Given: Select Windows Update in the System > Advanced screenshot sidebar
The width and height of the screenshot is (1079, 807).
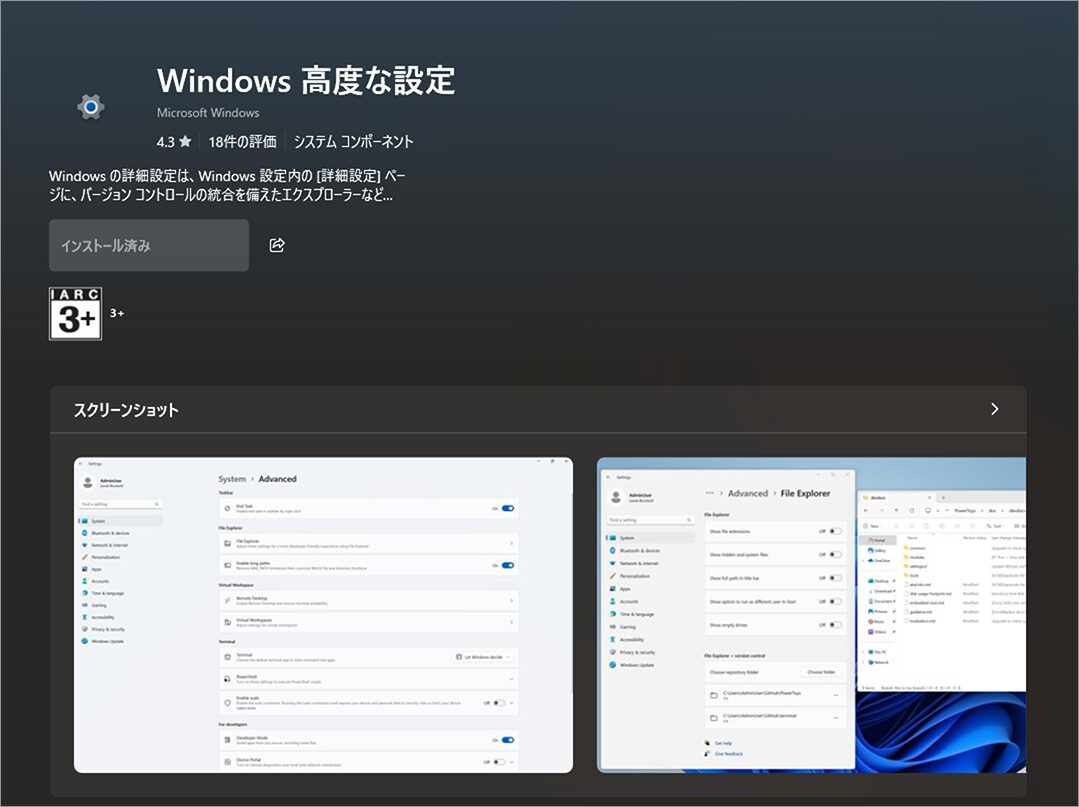Looking at the screenshot, I should point(109,641).
